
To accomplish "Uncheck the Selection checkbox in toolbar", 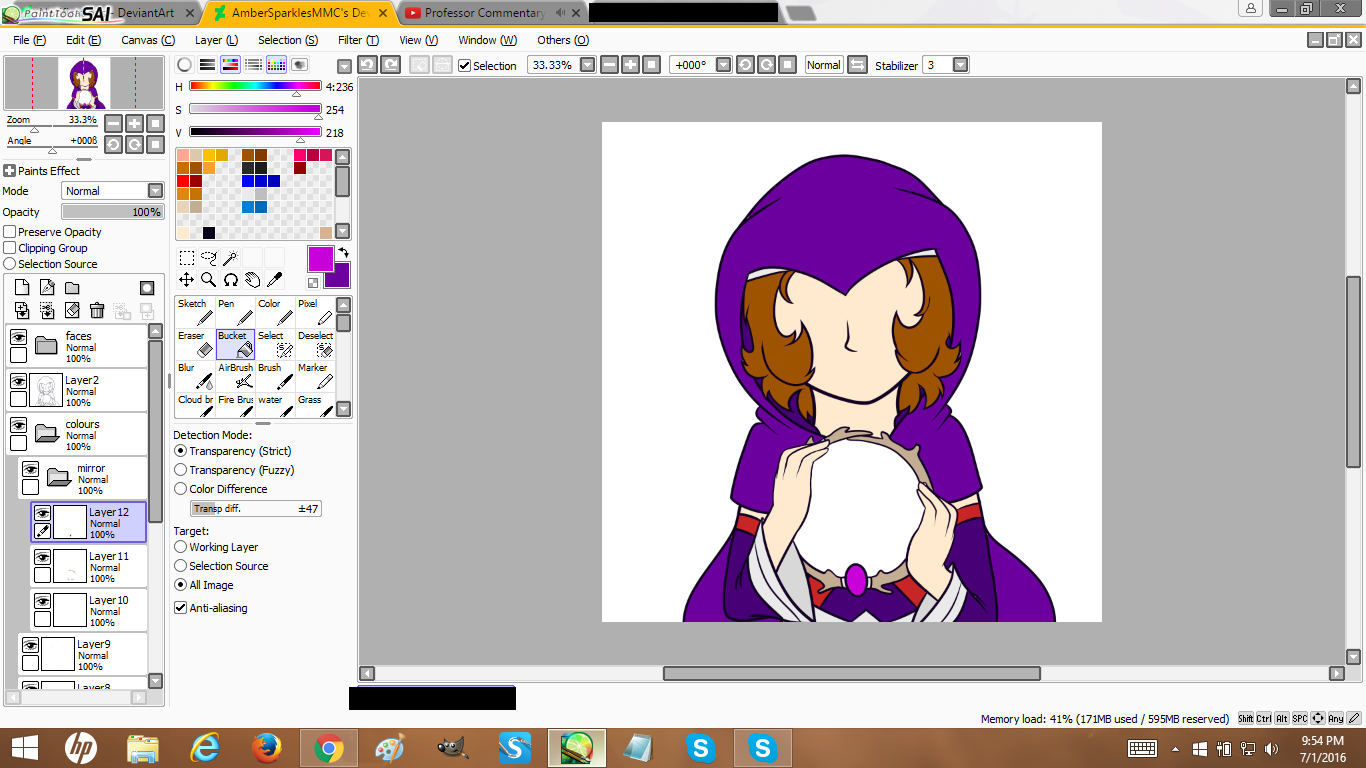I will point(464,65).
